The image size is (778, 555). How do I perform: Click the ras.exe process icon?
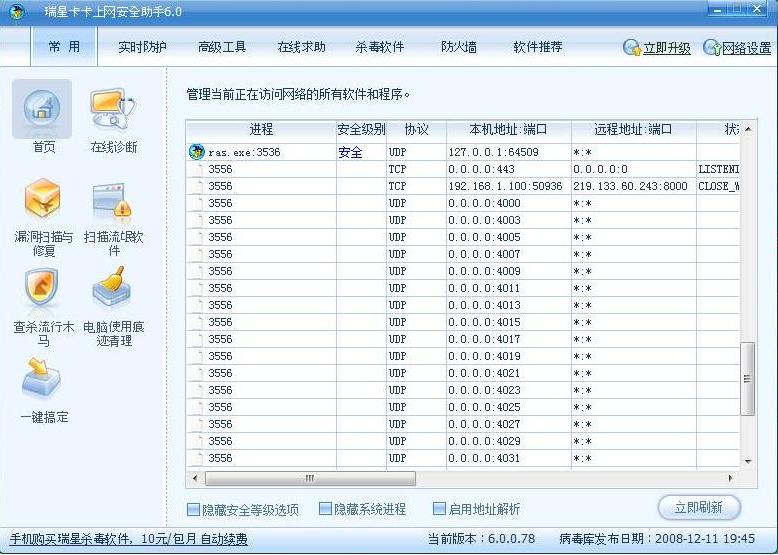197,152
